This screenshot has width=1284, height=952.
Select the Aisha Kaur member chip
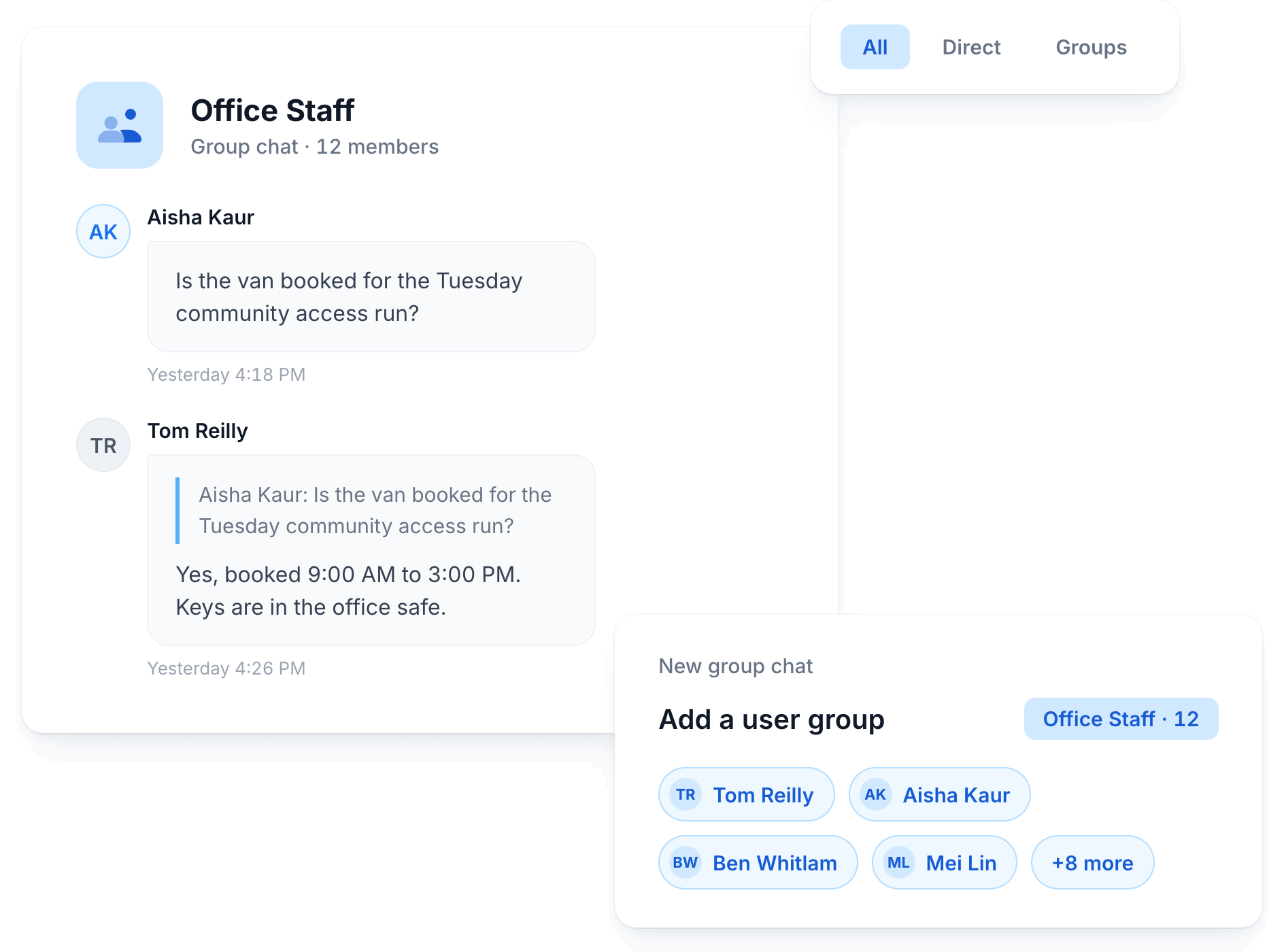point(939,794)
